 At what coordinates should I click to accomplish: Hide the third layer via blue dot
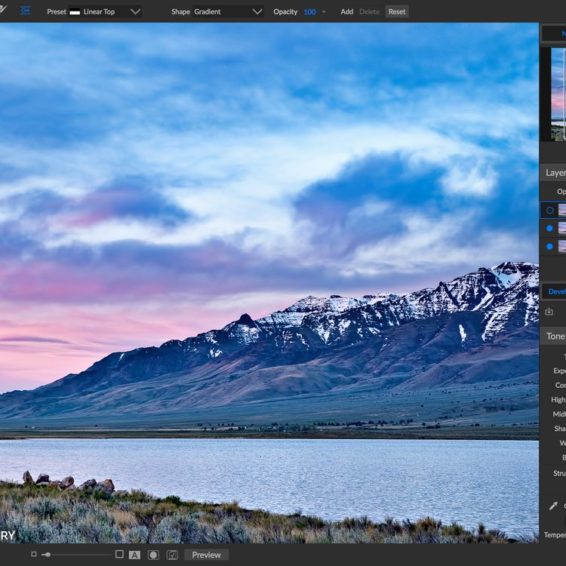coord(550,247)
